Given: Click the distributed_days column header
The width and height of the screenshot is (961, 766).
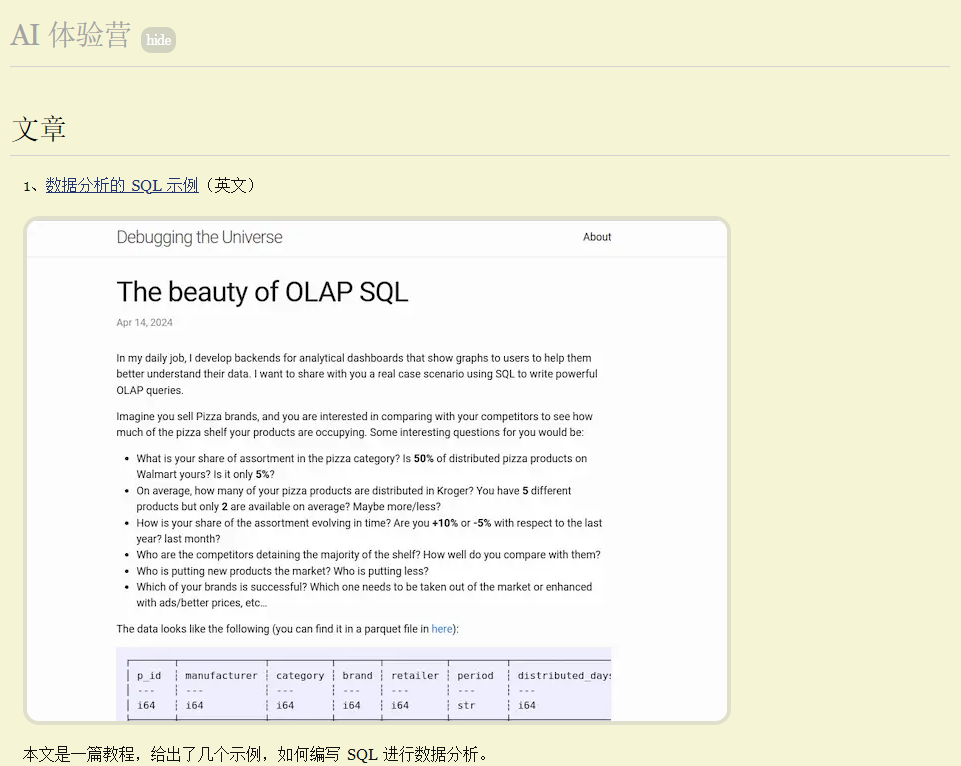Looking at the screenshot, I should pos(564,676).
